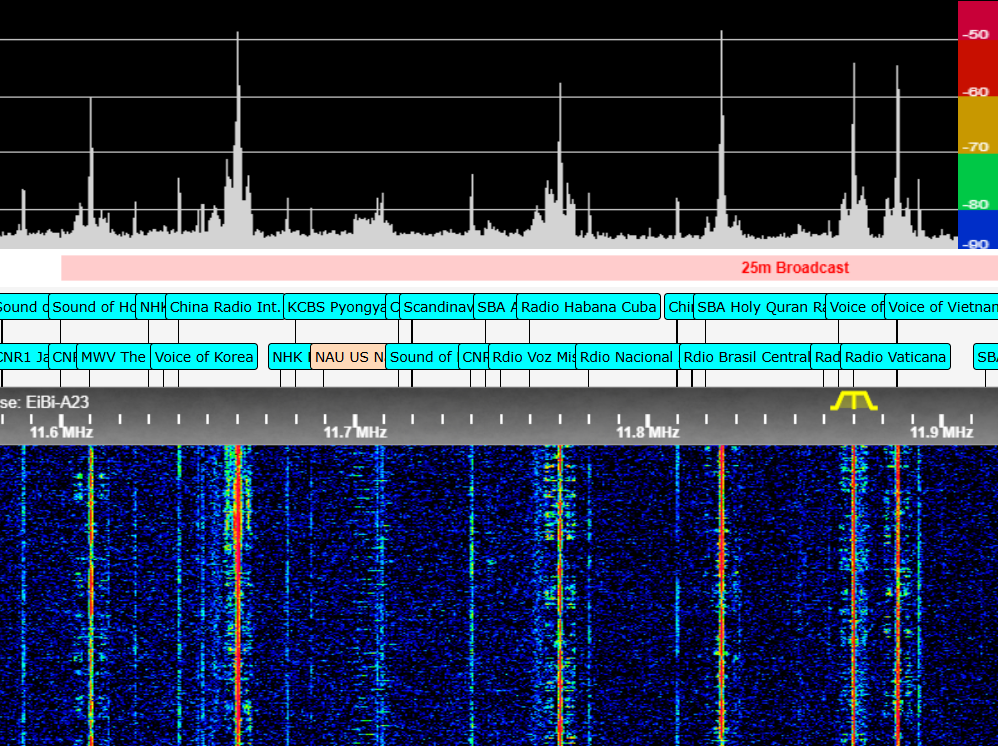Select the MWV The station label
The height and width of the screenshot is (746, 998).
tap(112, 356)
